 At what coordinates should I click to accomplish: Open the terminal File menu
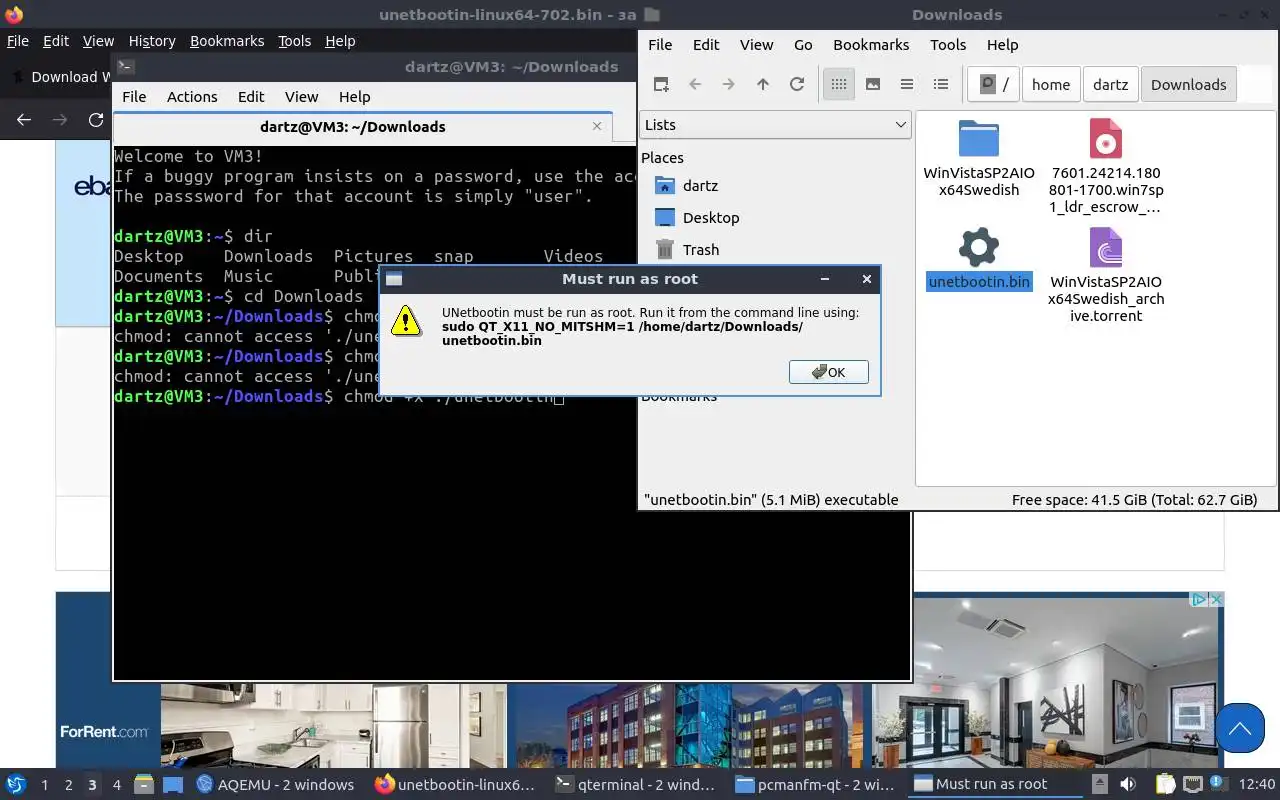pos(134,97)
